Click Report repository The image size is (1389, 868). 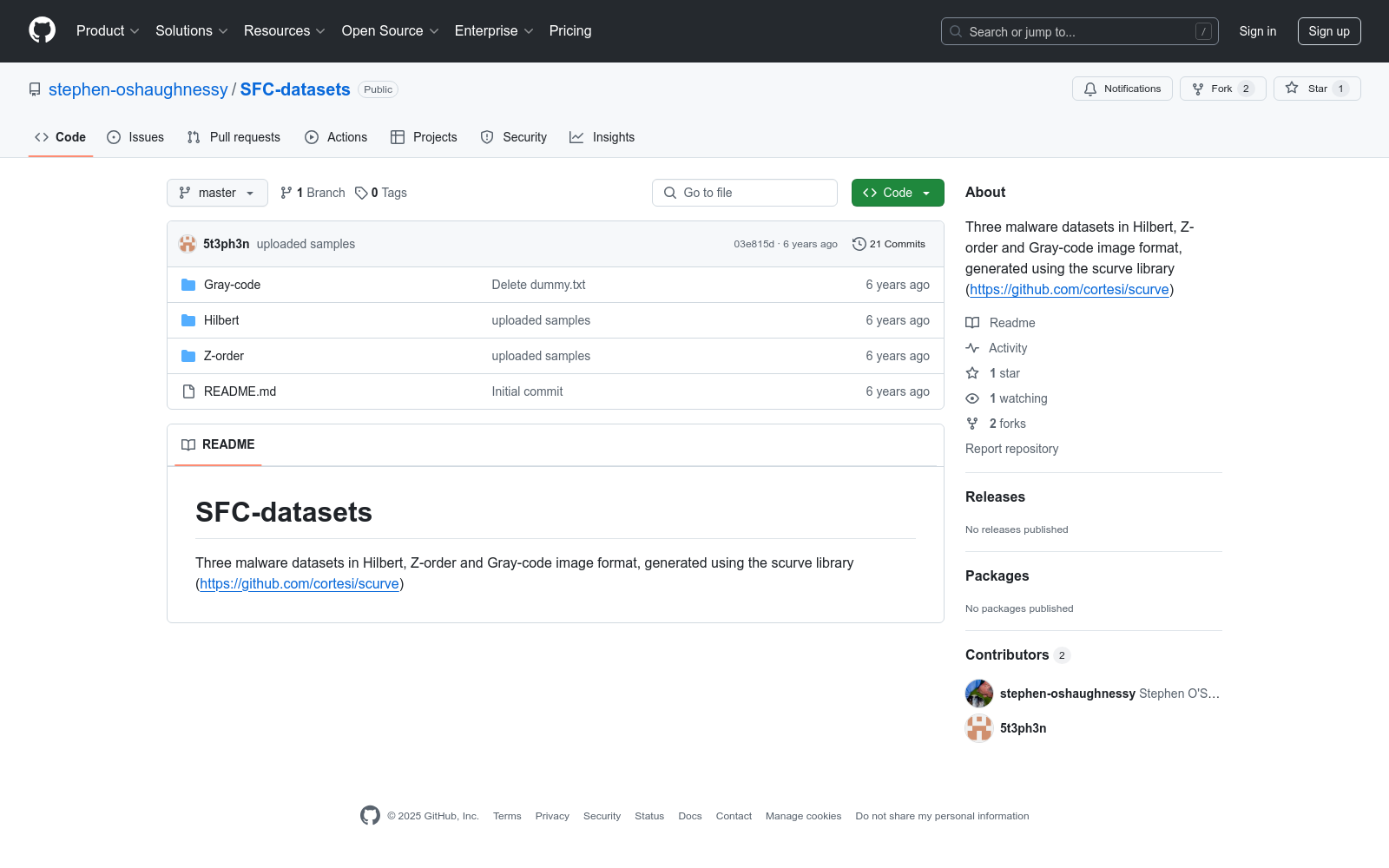[x=1012, y=449]
